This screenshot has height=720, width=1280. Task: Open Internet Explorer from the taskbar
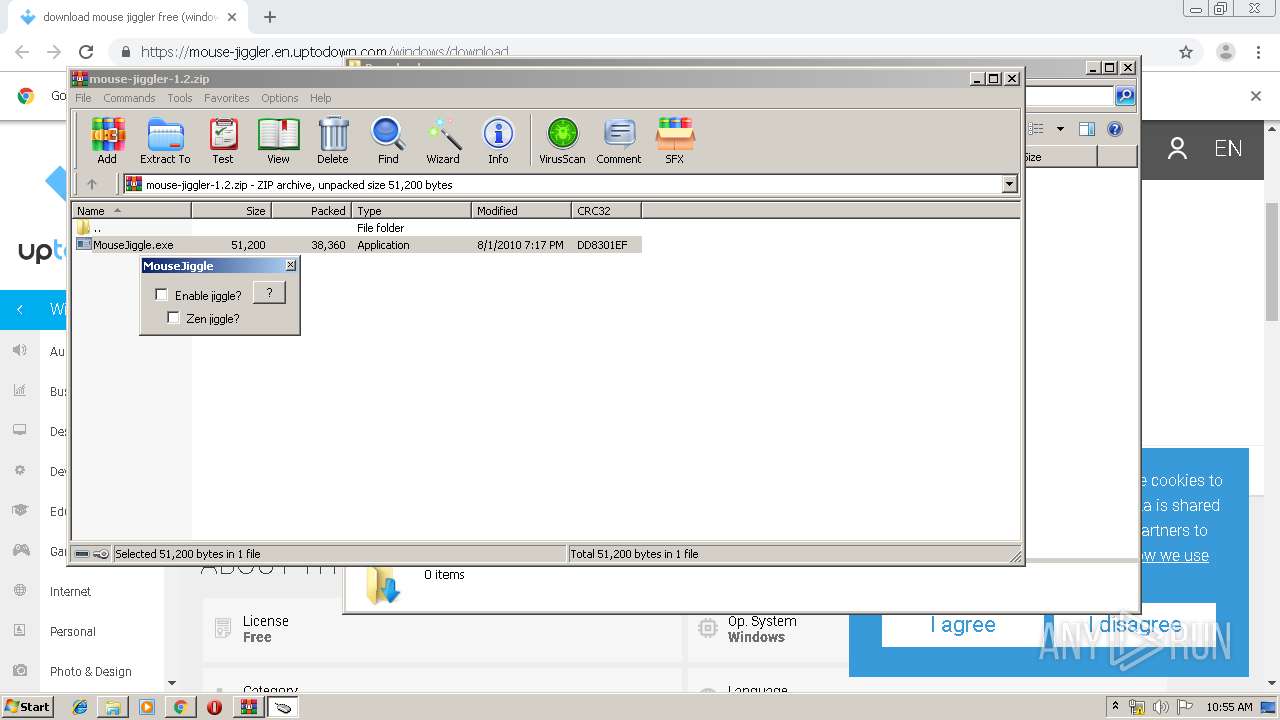click(x=80, y=707)
